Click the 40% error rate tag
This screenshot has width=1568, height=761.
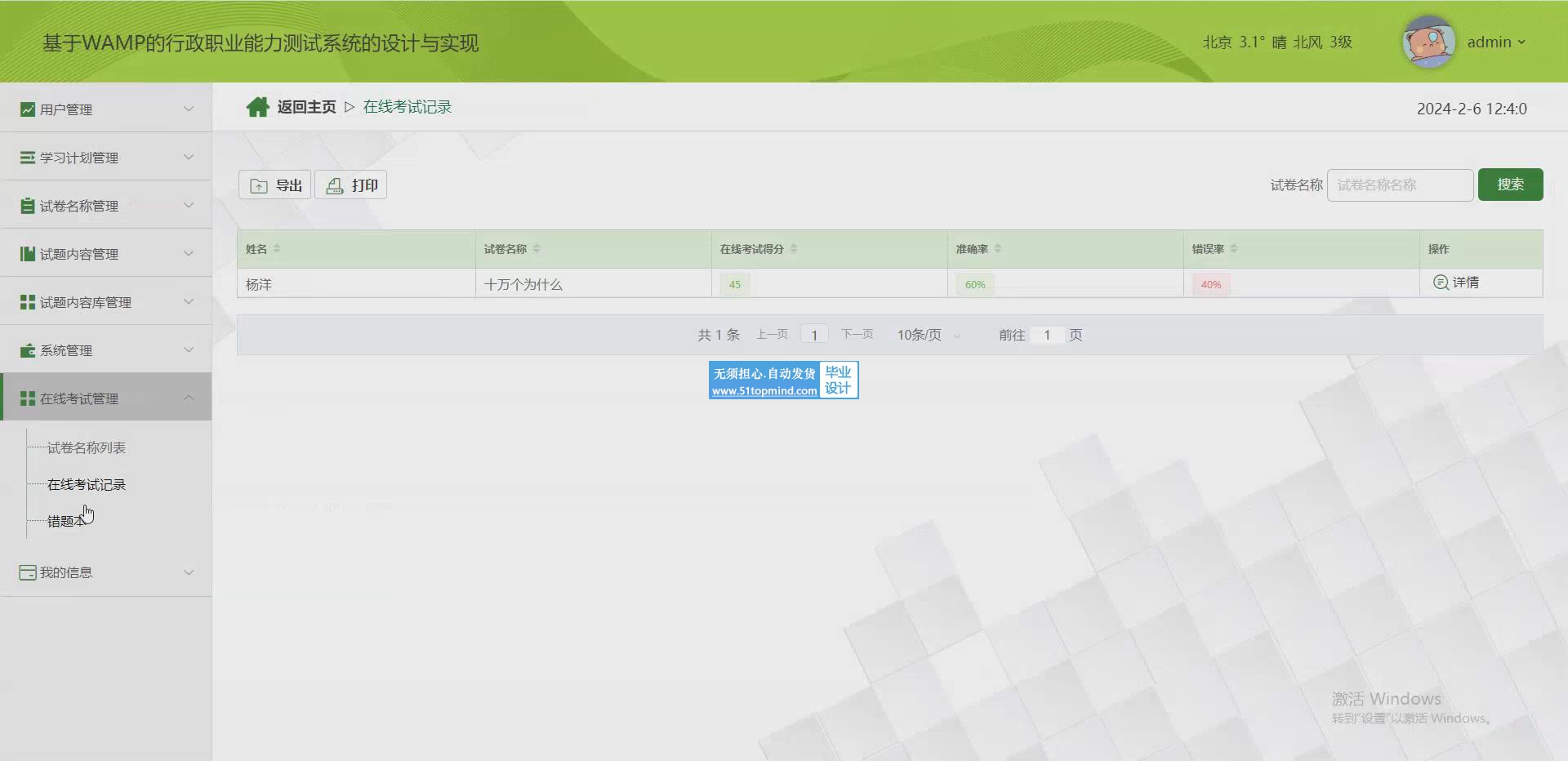(x=1211, y=284)
